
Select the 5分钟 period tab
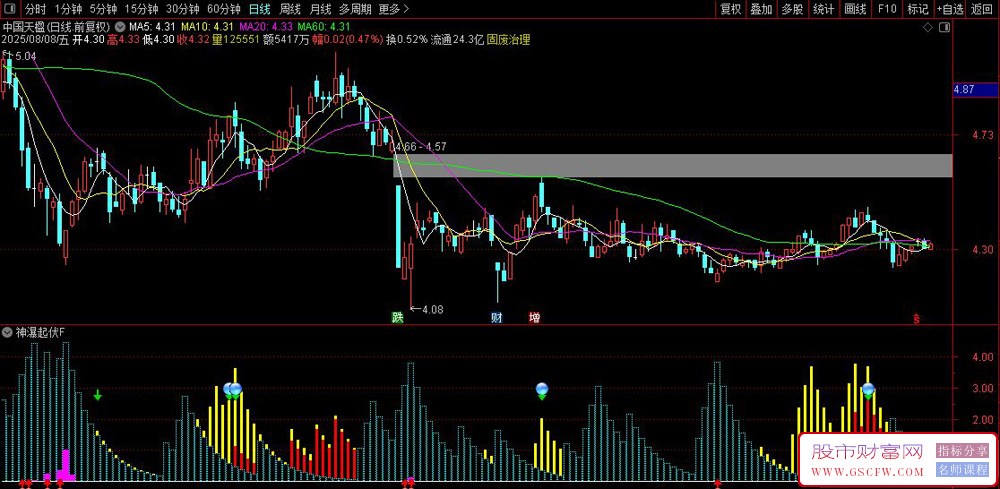(103, 9)
